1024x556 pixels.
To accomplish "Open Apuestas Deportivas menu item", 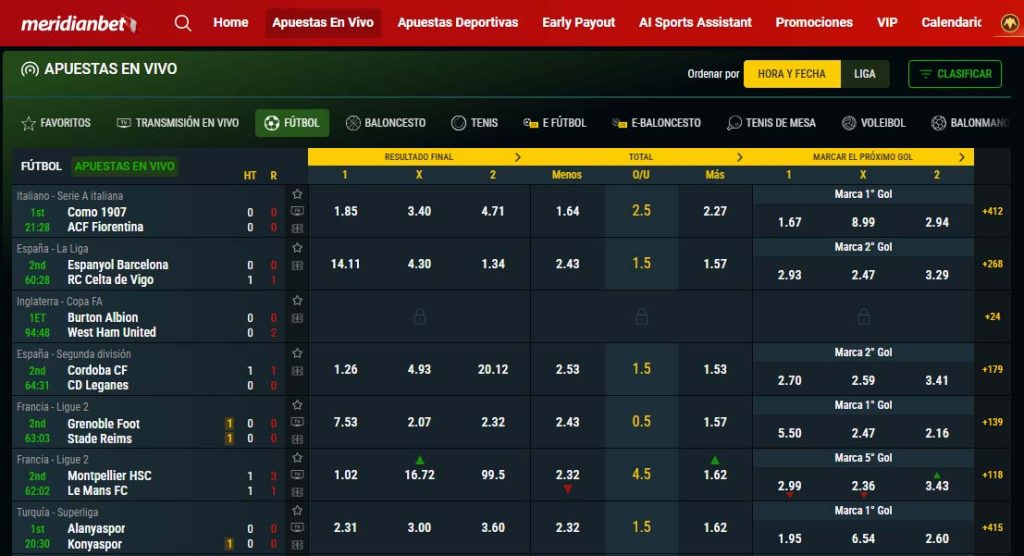I will pos(457,23).
